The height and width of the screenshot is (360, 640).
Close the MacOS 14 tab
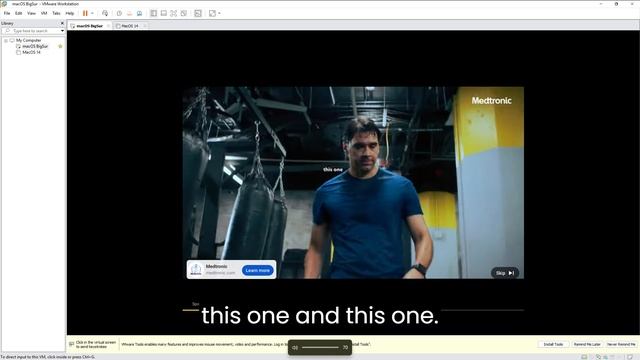144,26
